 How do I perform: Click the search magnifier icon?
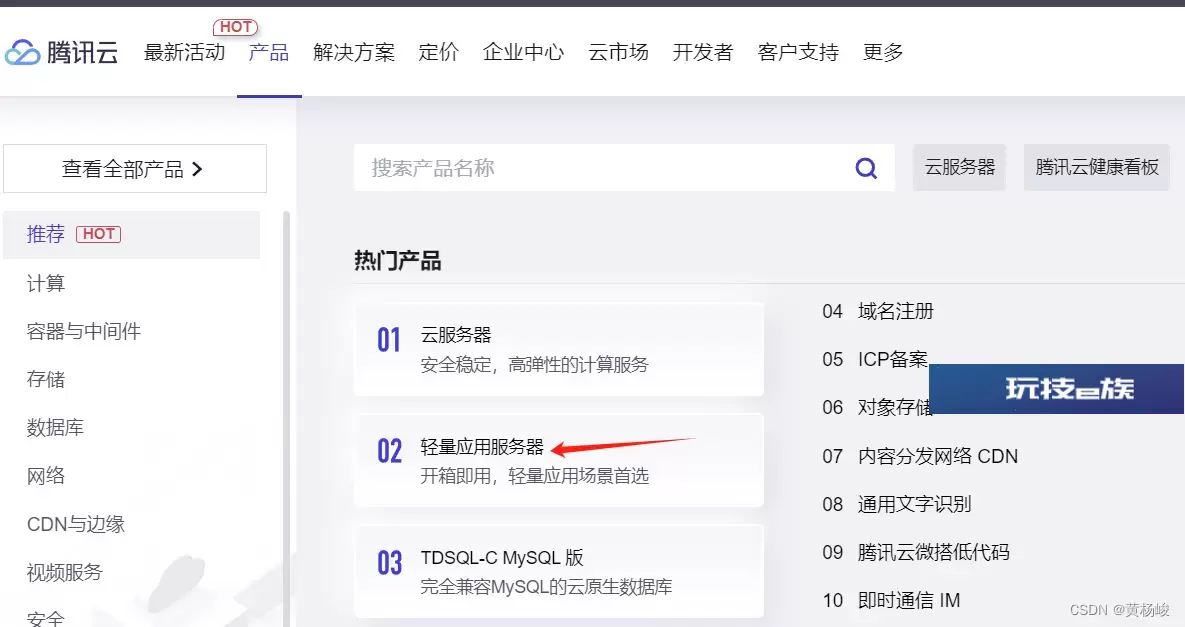[x=866, y=168]
